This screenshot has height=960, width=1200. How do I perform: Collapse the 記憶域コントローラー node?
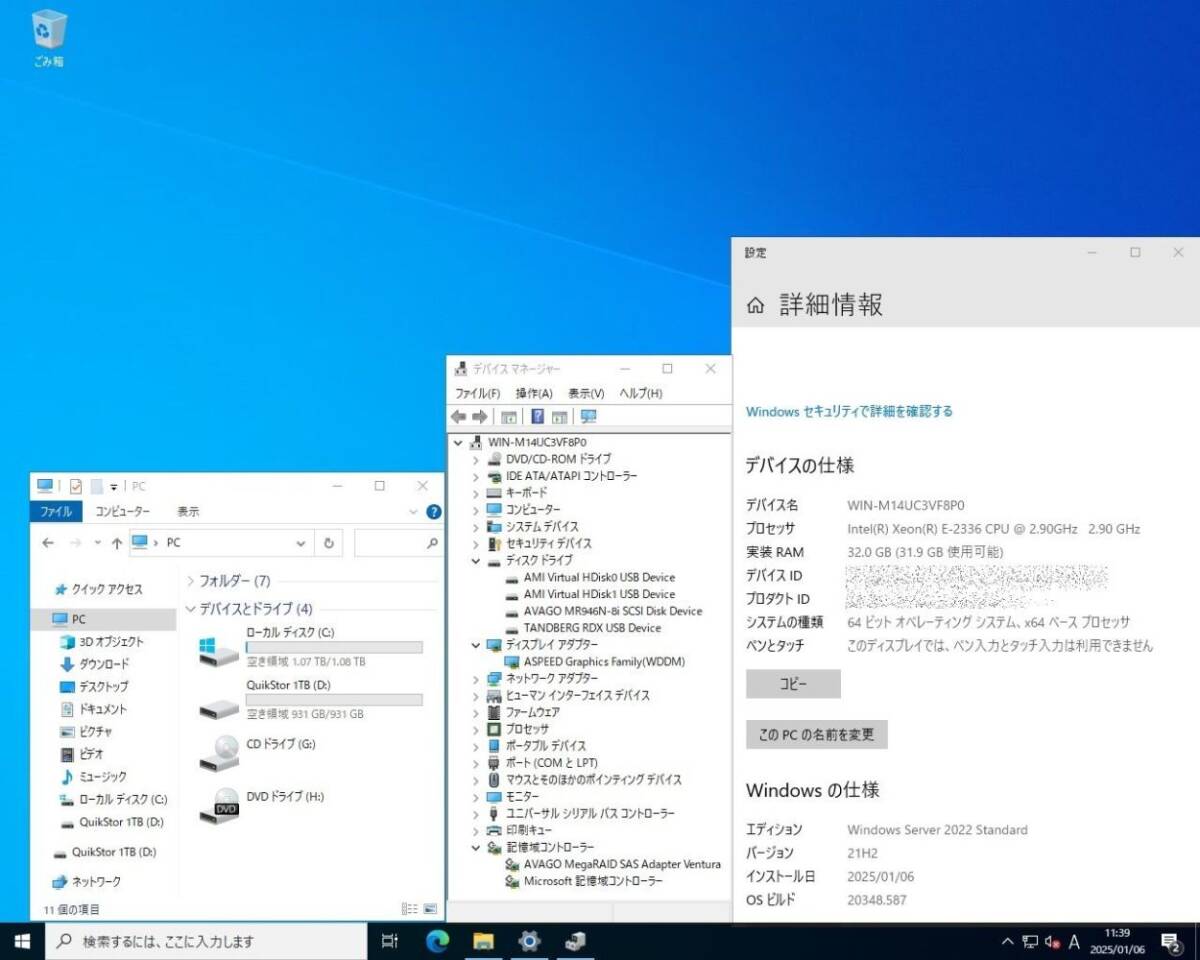477,847
